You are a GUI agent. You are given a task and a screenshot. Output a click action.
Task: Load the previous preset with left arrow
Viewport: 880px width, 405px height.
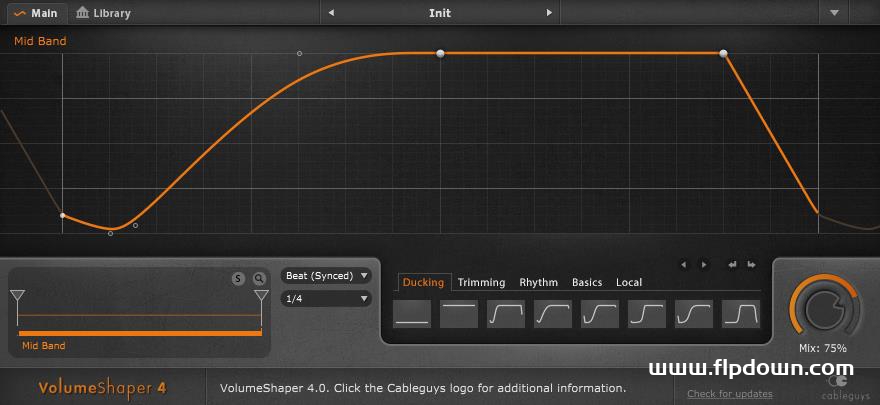click(x=331, y=13)
